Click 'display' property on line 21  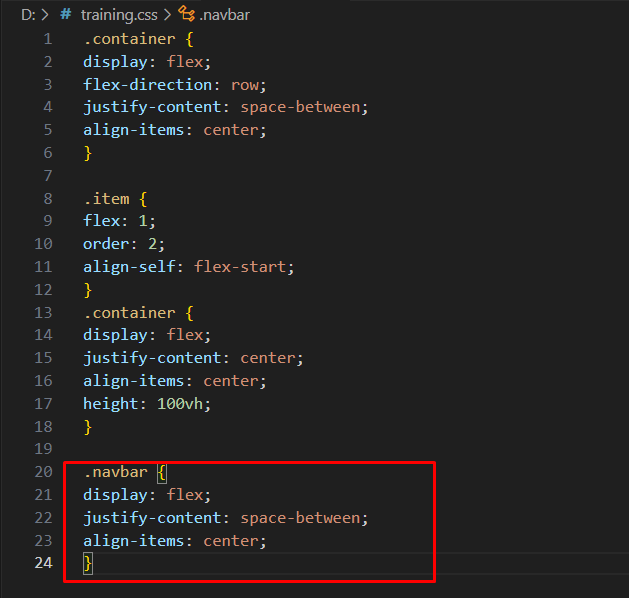click(115, 495)
